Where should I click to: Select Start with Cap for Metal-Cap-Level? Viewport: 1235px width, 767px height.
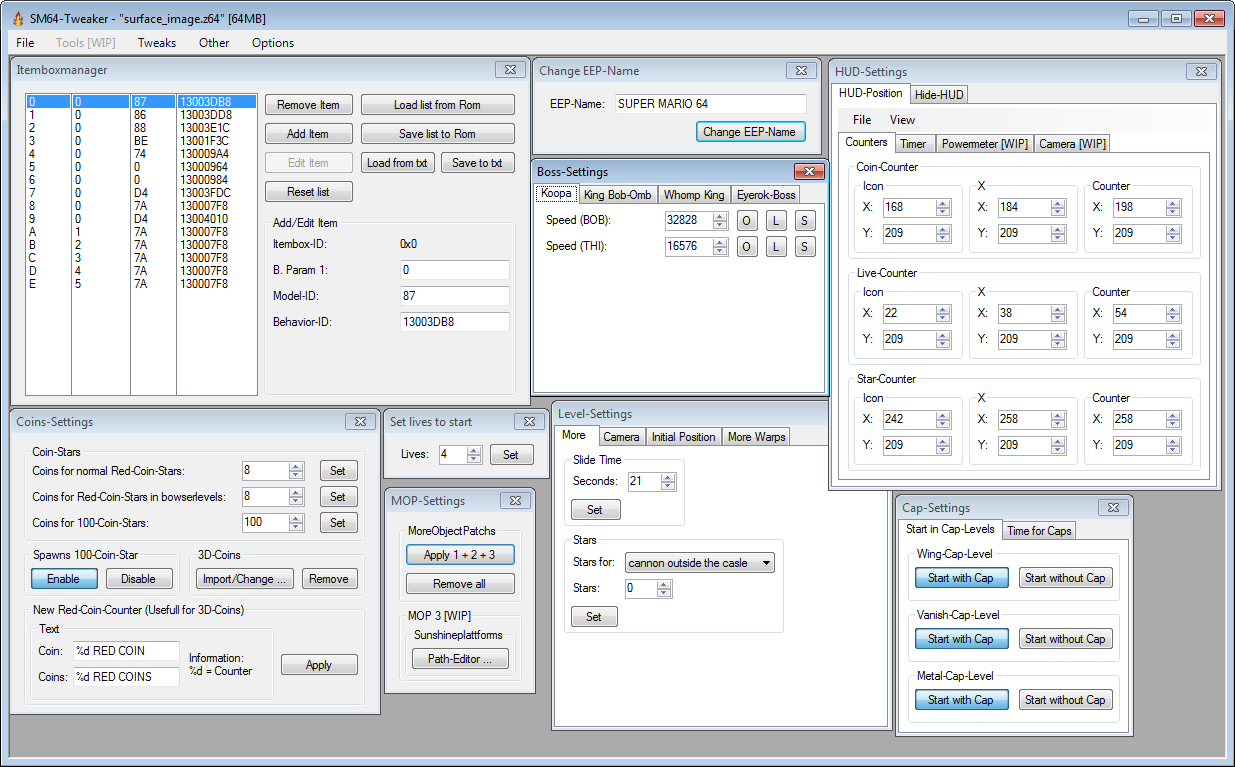tap(960, 700)
